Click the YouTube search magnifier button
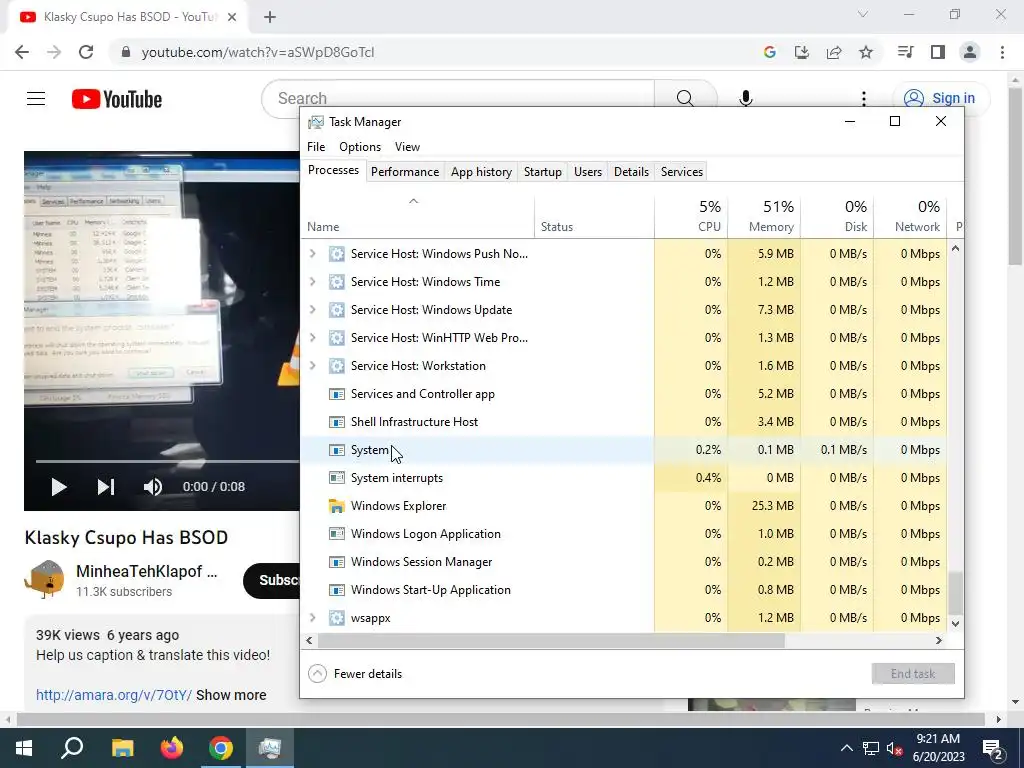The image size is (1024, 768). pos(685,98)
